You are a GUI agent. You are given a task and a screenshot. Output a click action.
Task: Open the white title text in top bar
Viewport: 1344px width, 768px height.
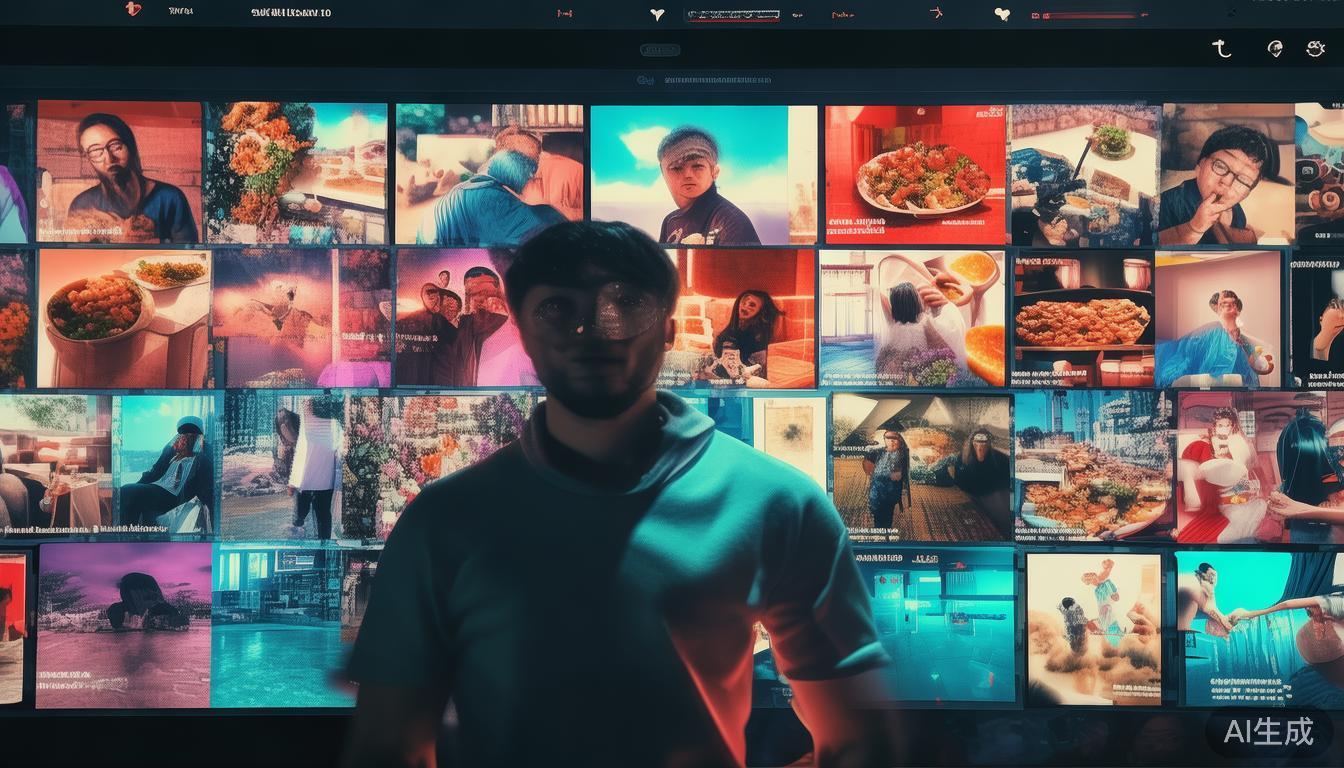(291, 13)
